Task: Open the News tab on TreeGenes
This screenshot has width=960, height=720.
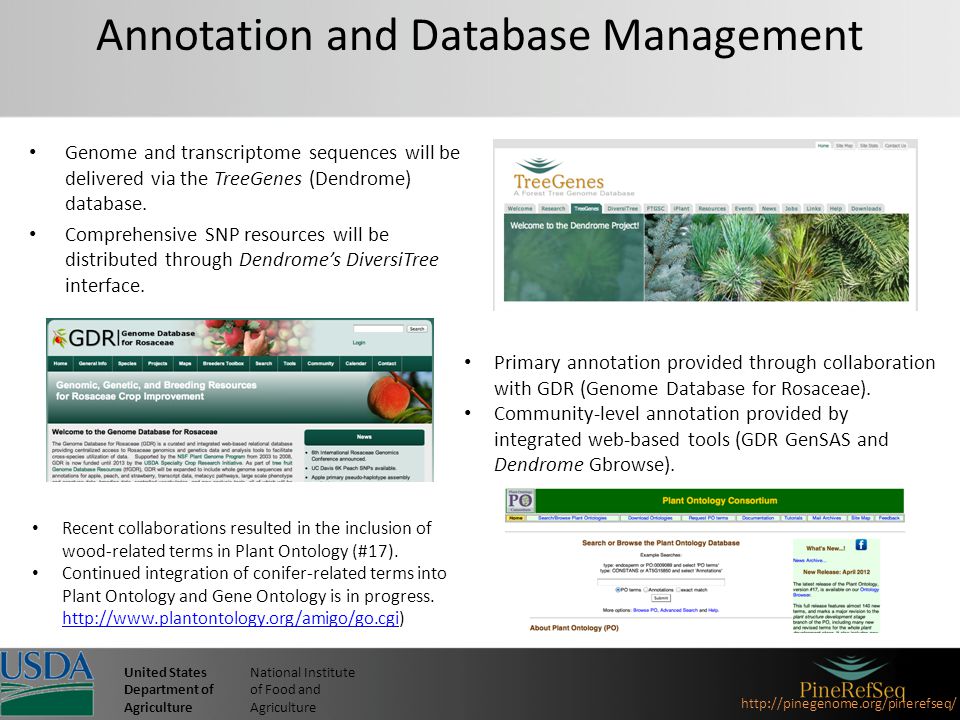Action: [x=769, y=209]
